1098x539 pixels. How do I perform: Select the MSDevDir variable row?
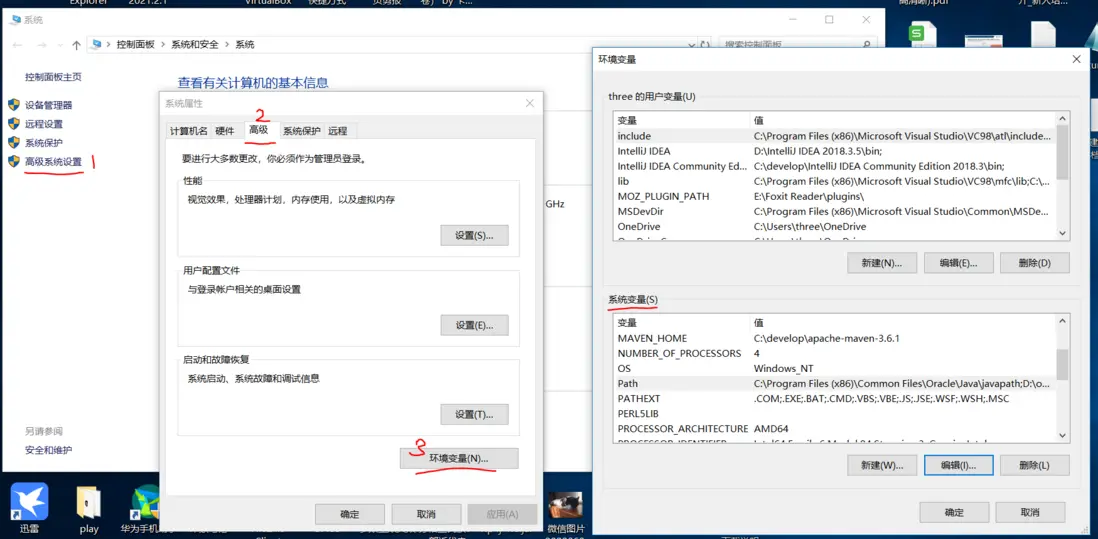(x=835, y=211)
